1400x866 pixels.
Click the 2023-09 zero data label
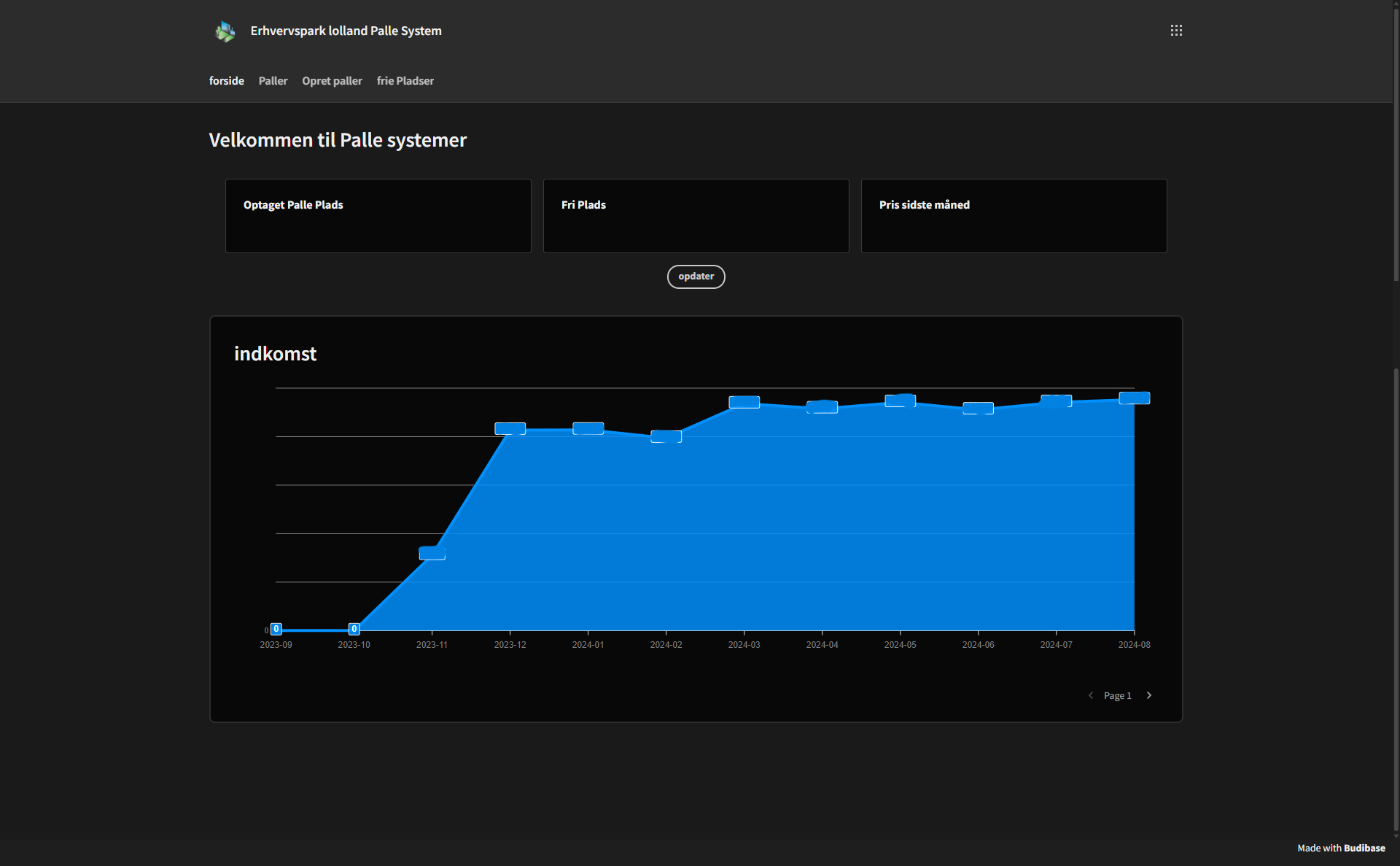click(276, 629)
